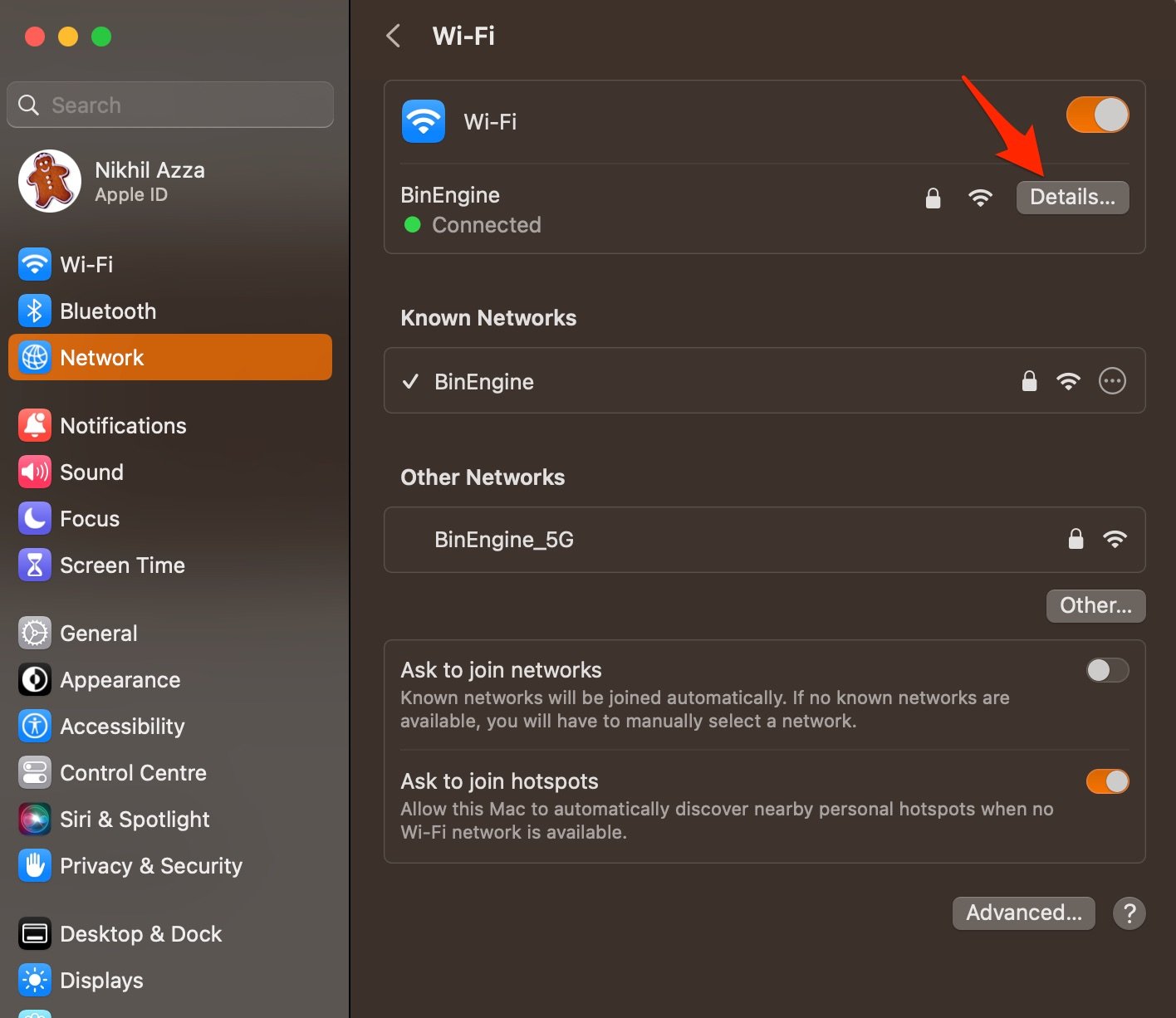Open the BinEngine more options menu

coord(1112,381)
